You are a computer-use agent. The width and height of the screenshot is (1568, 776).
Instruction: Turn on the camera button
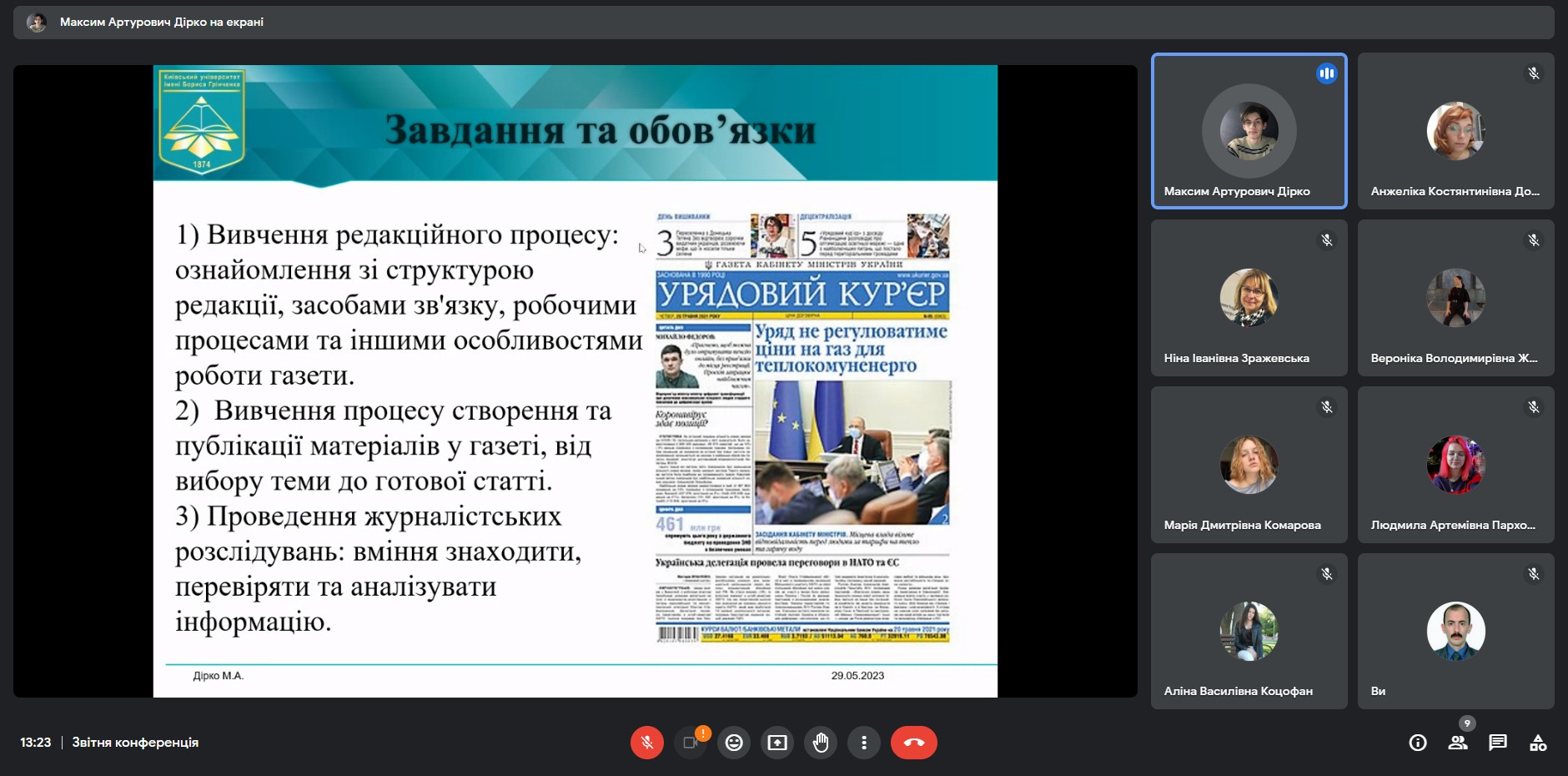[690, 743]
